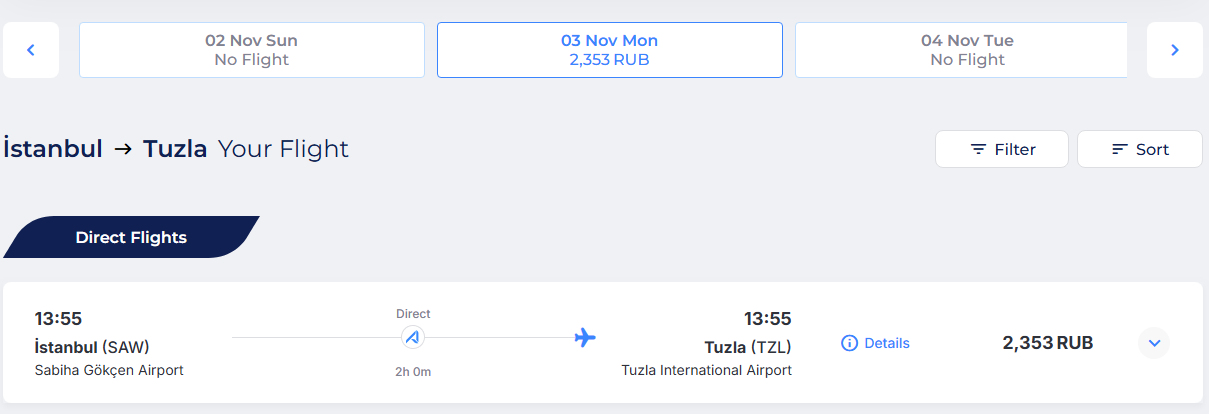Click the İstanbul (SAW) departure label

click(92, 347)
